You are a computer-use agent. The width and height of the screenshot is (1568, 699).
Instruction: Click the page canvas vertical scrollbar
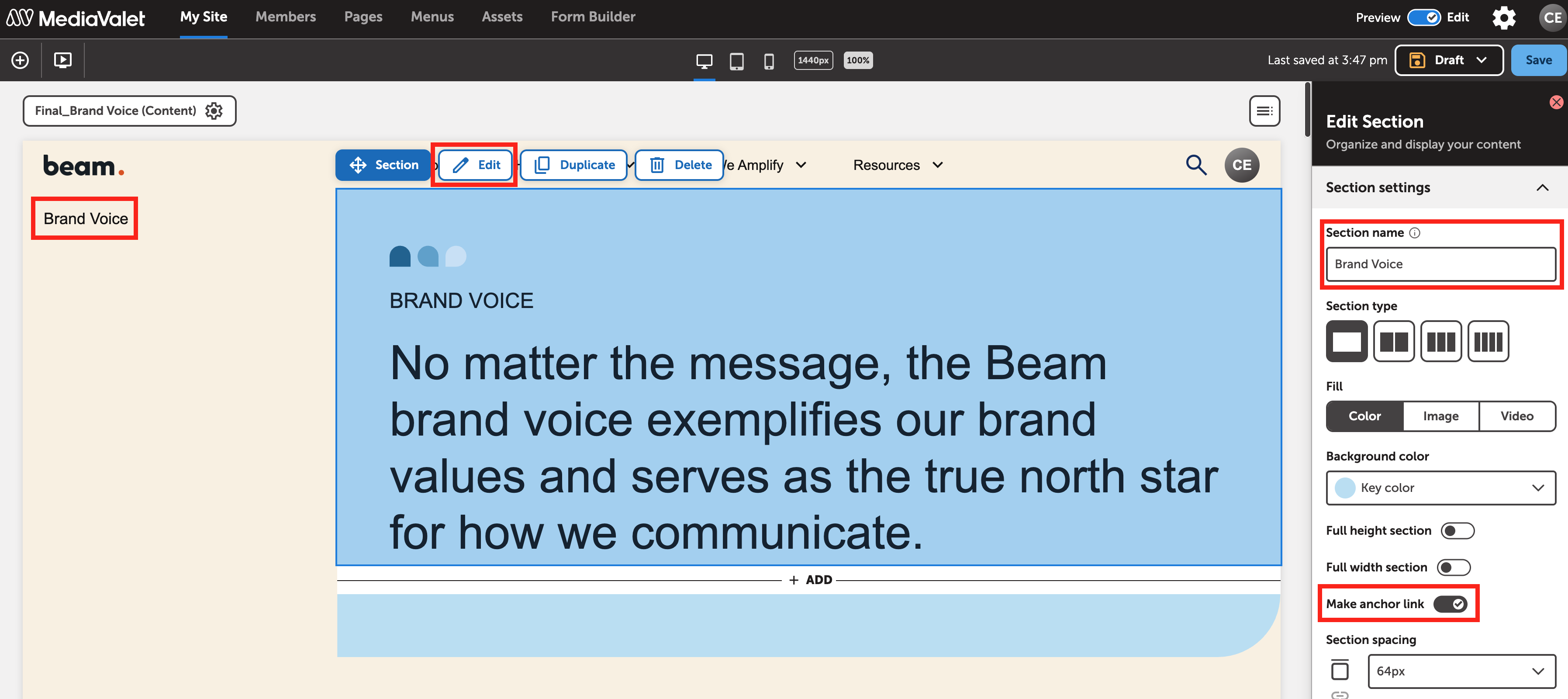pyautogui.click(x=1307, y=110)
